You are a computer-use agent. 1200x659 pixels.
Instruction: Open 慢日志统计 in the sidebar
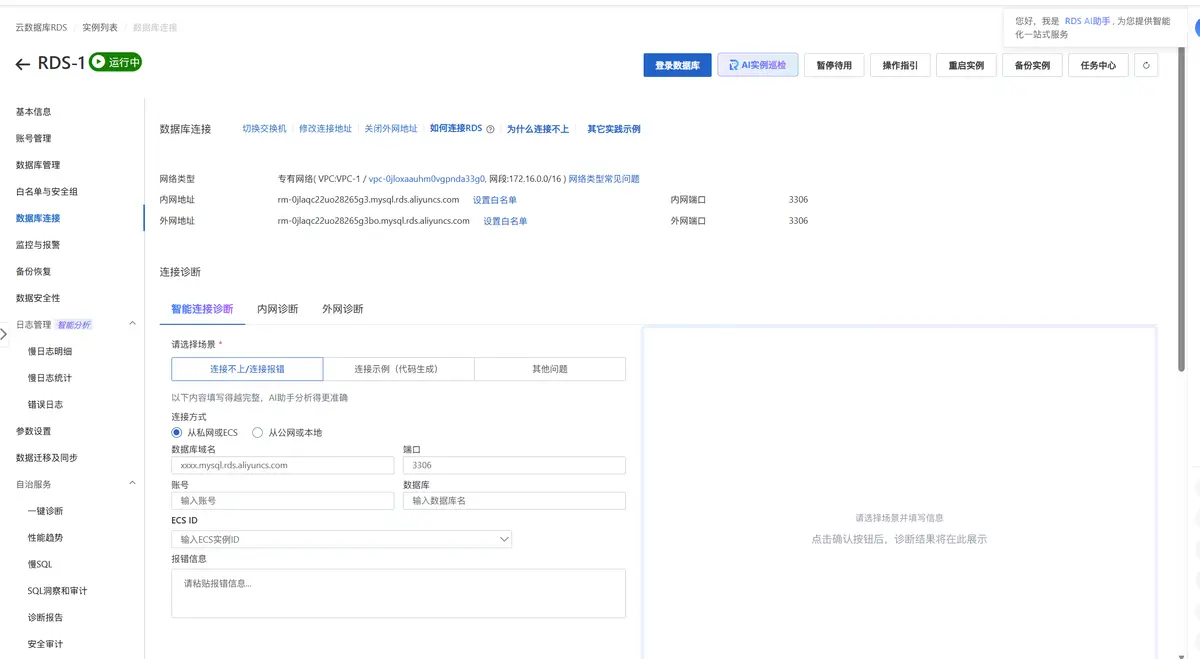point(50,378)
